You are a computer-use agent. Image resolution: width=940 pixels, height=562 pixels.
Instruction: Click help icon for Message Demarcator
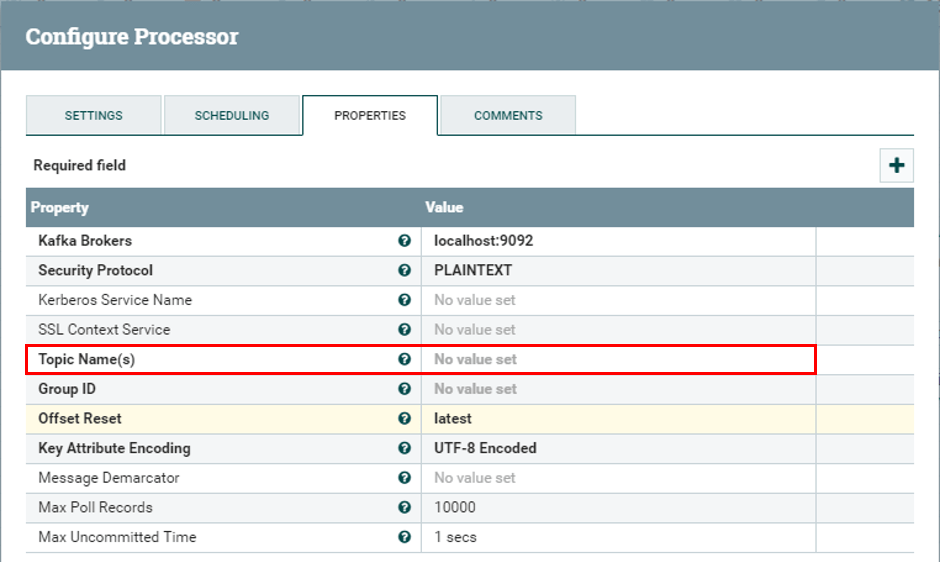click(x=404, y=478)
